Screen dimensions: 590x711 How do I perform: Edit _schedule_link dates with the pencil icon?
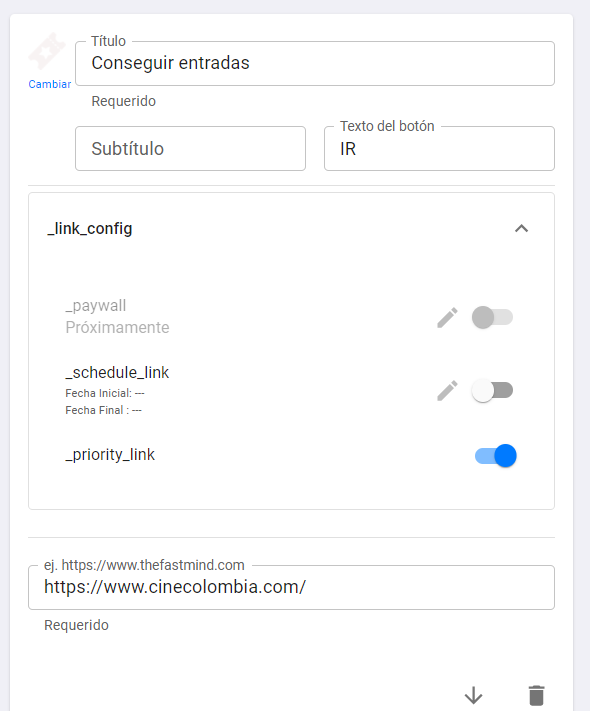[x=447, y=391]
